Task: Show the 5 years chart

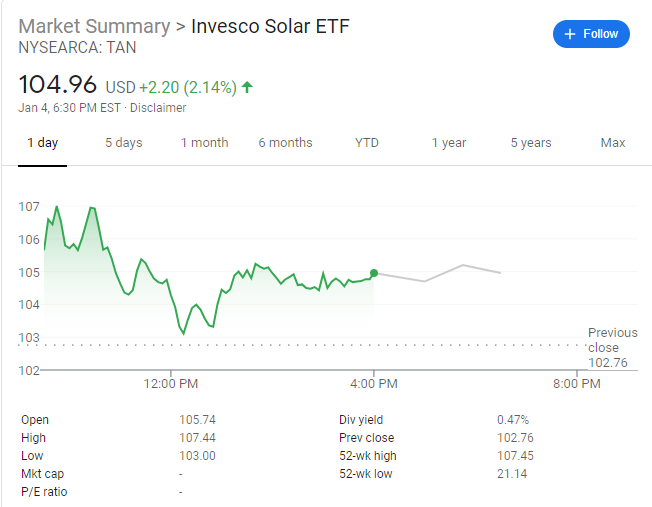Action: pos(531,143)
